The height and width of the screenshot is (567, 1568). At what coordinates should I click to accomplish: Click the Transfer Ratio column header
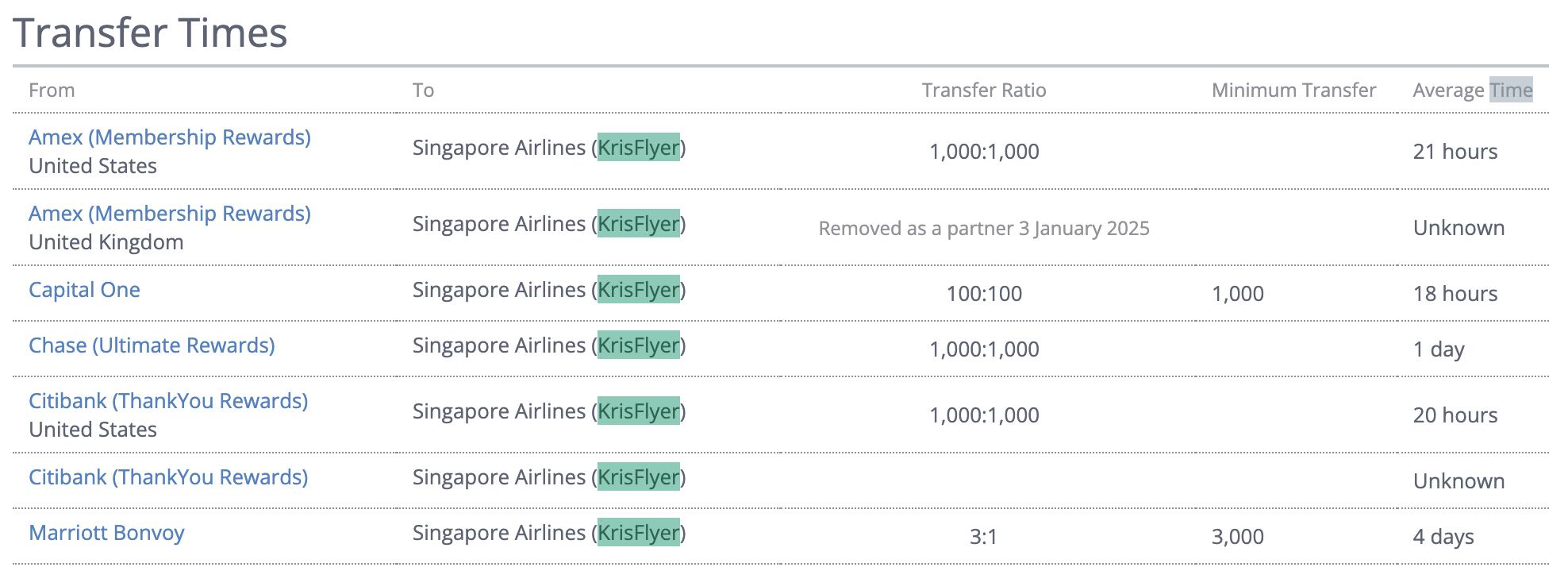pos(984,91)
